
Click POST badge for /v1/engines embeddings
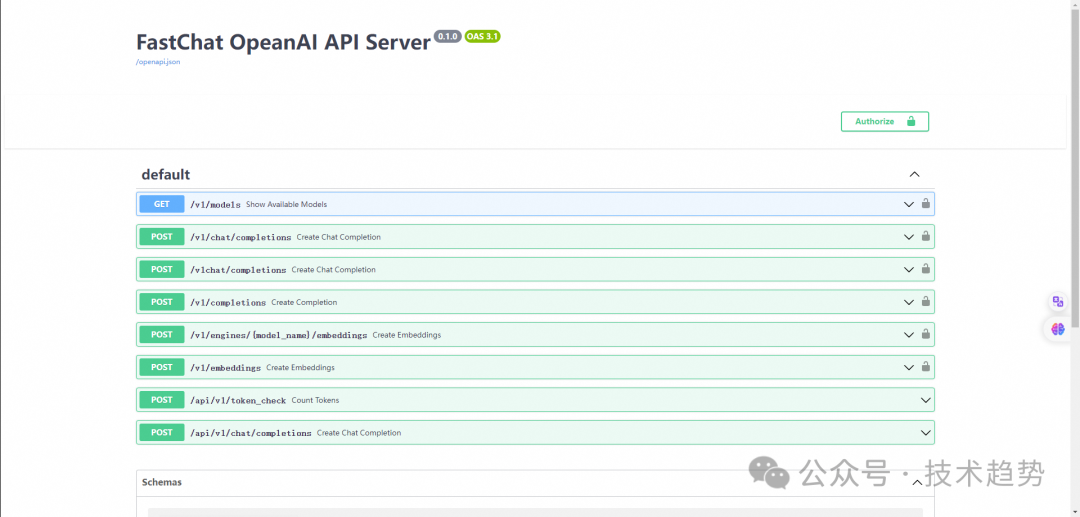162,335
